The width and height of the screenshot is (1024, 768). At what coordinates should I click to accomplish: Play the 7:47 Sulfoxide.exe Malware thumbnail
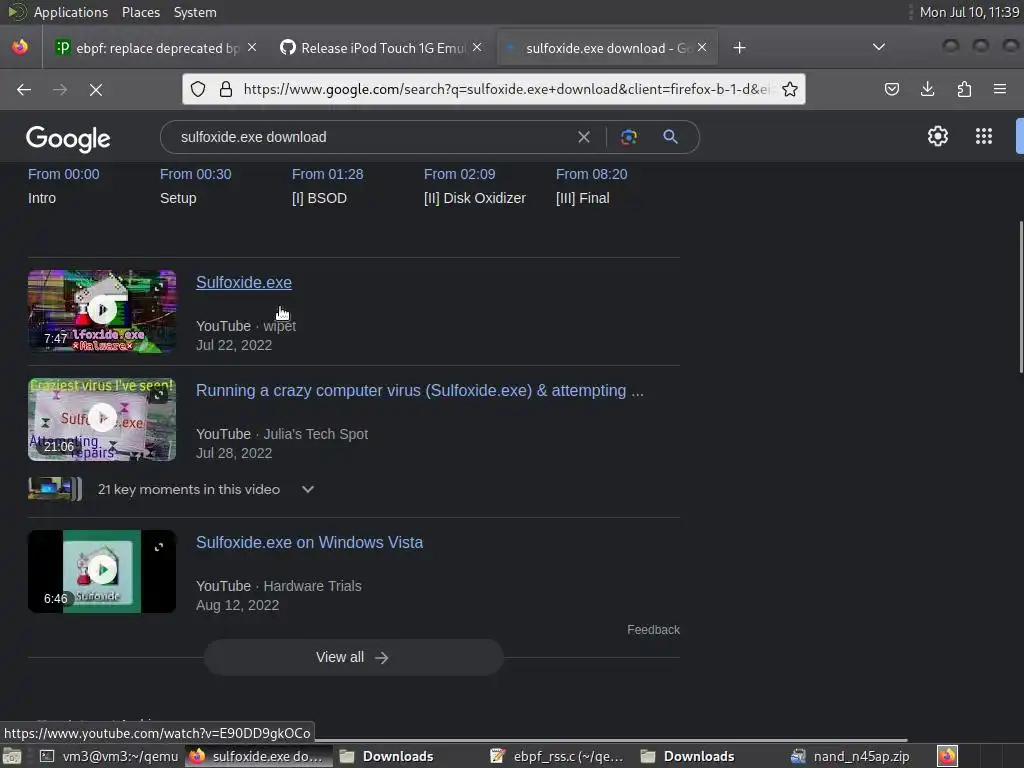(102, 311)
